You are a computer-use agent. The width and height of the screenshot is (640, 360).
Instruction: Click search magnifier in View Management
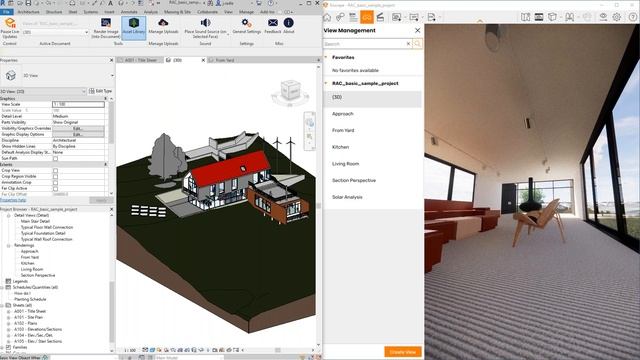point(417,44)
